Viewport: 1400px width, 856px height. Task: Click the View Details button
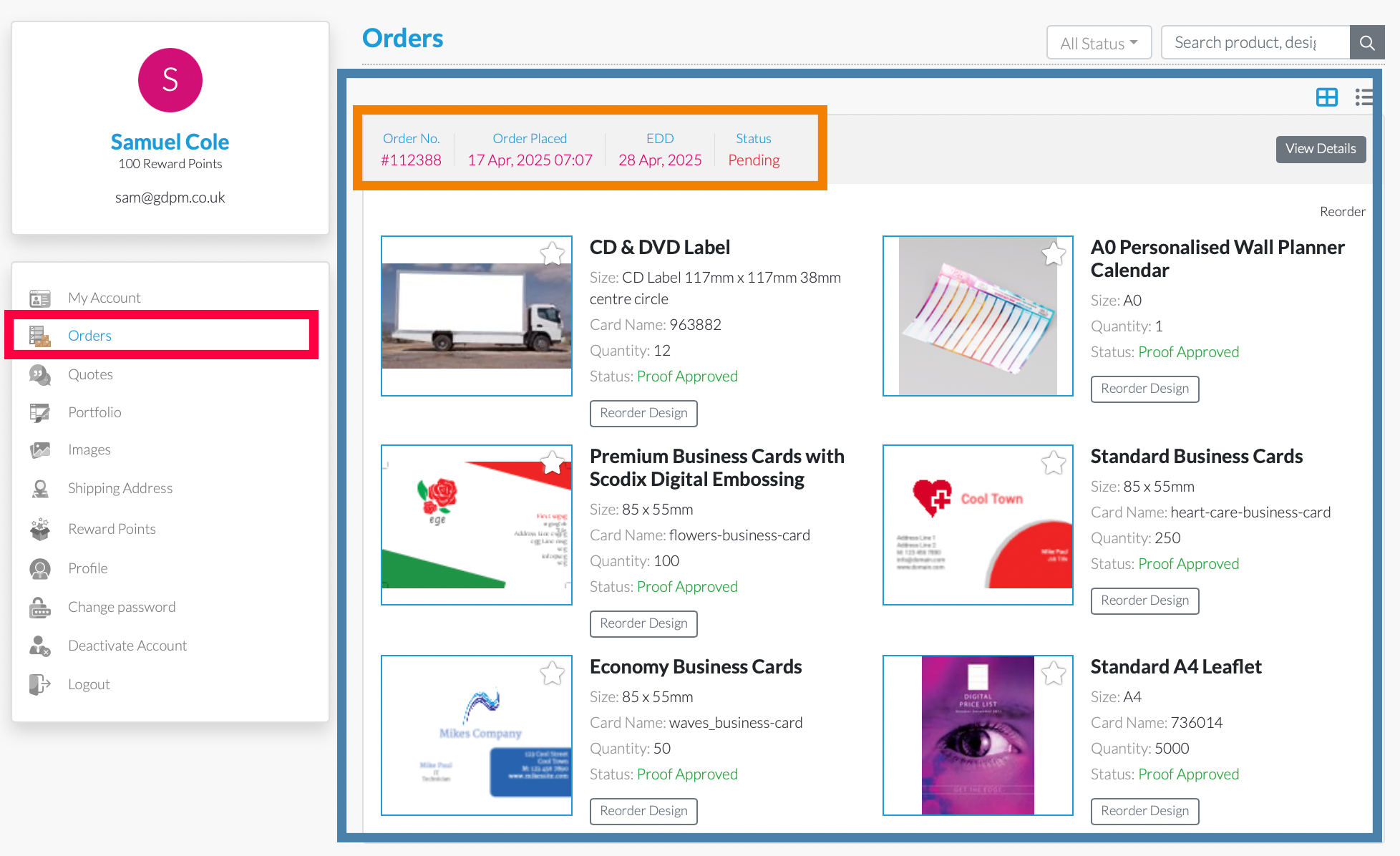pyautogui.click(x=1320, y=149)
